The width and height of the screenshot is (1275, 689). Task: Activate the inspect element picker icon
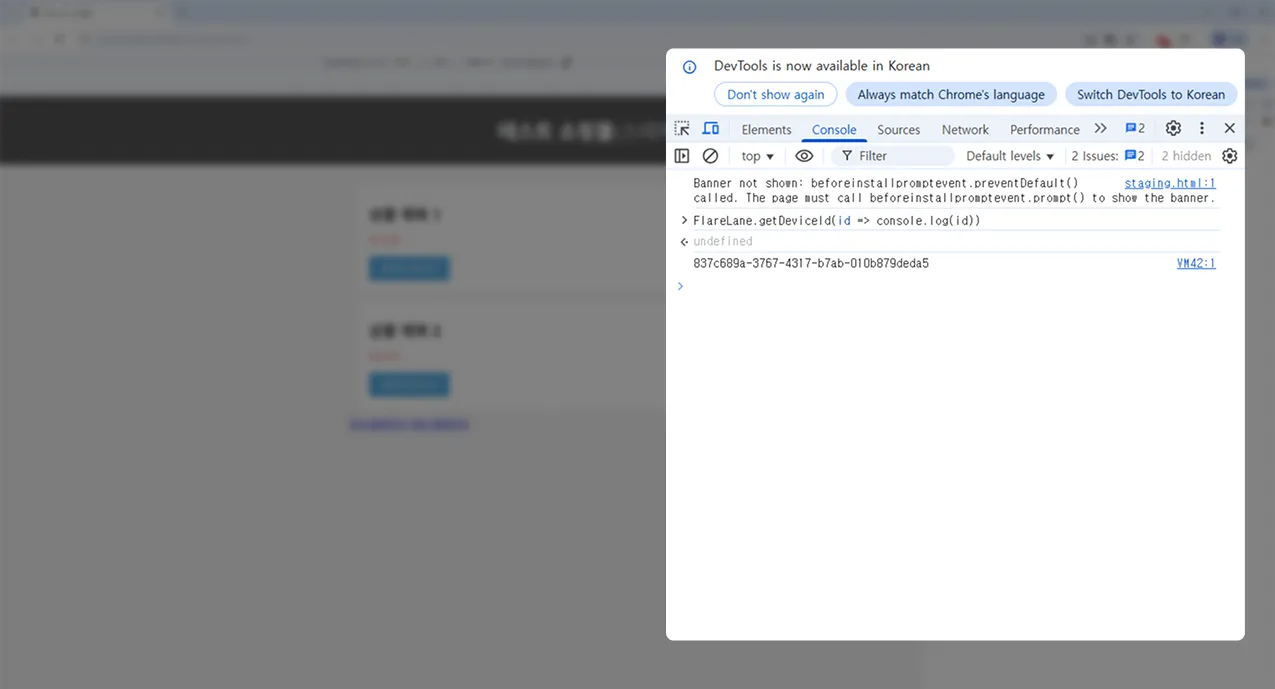[682, 129]
